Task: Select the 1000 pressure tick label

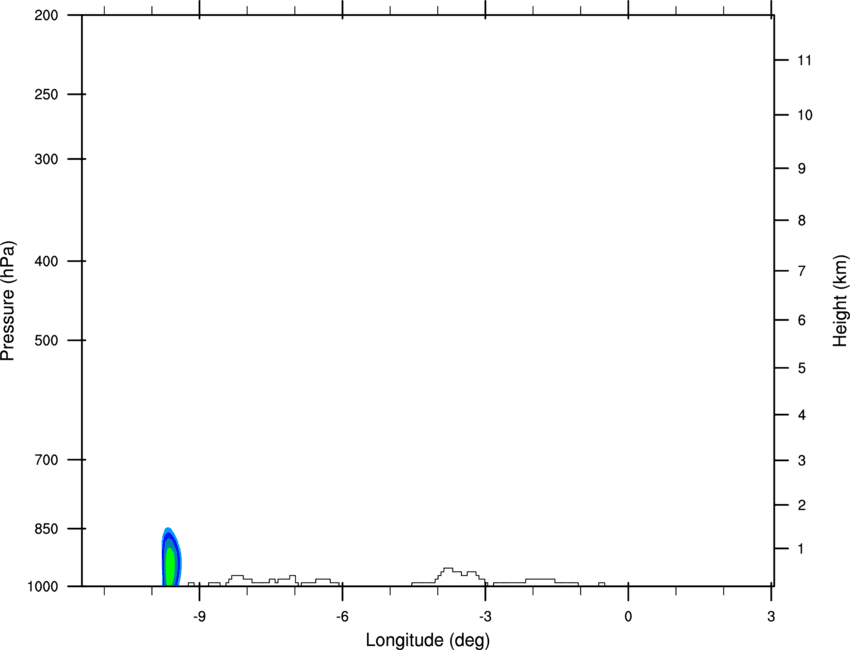Action: click(x=43, y=587)
